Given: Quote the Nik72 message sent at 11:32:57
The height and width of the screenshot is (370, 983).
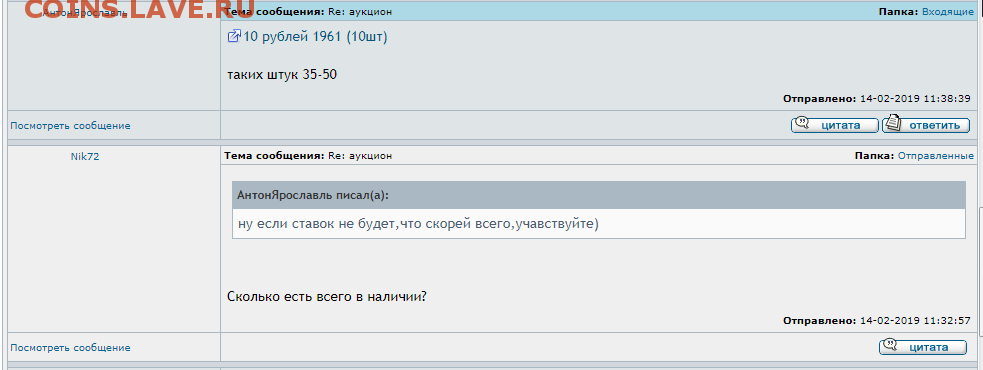Looking at the screenshot, I should (x=922, y=346).
